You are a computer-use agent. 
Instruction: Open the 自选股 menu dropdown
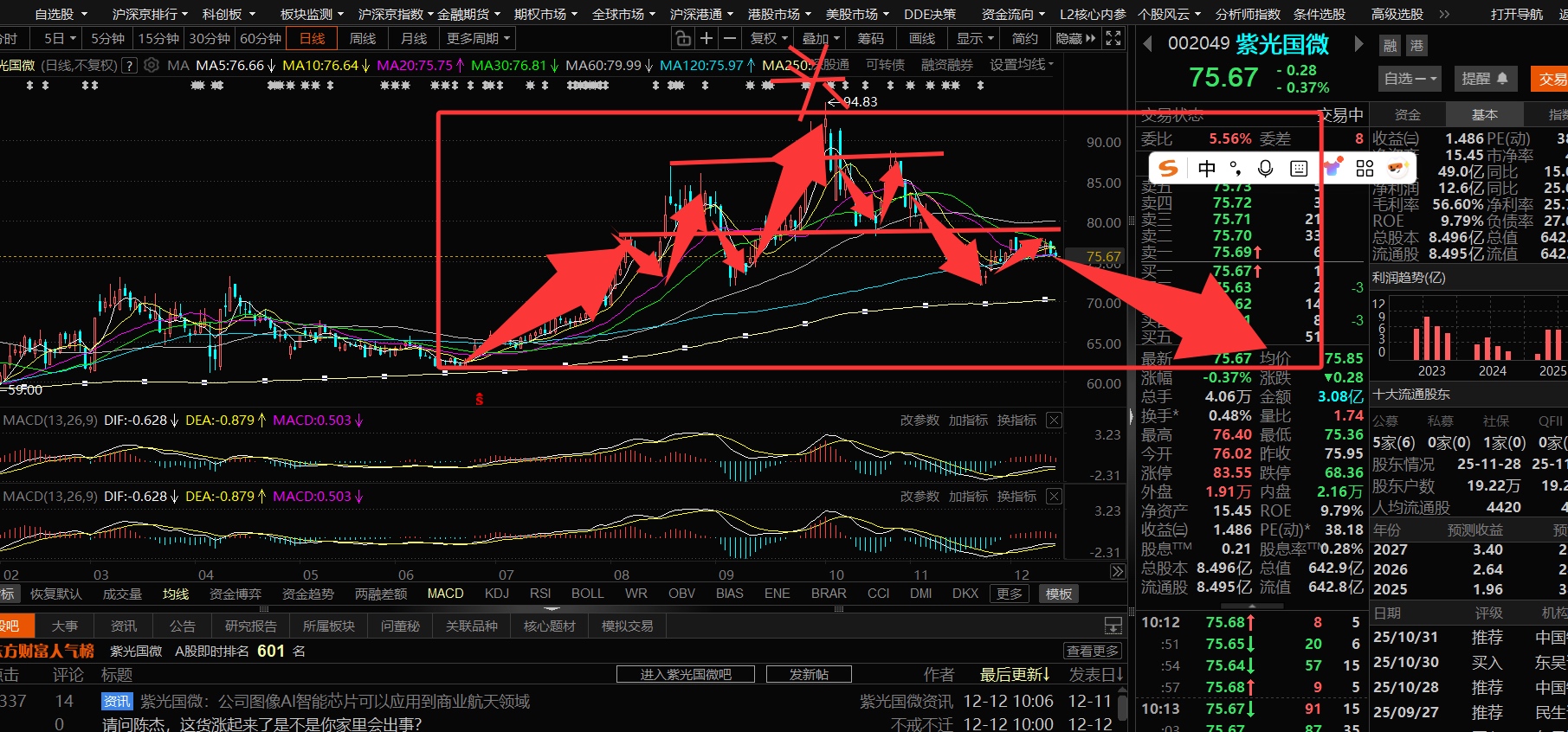(60, 14)
